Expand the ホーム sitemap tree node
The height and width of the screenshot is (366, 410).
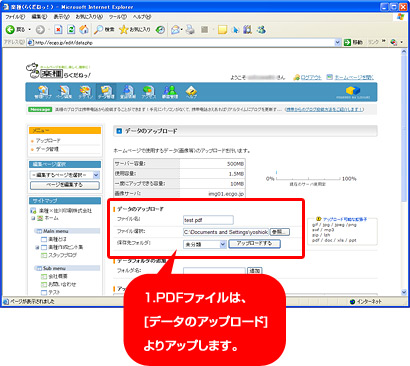[x=33, y=218]
